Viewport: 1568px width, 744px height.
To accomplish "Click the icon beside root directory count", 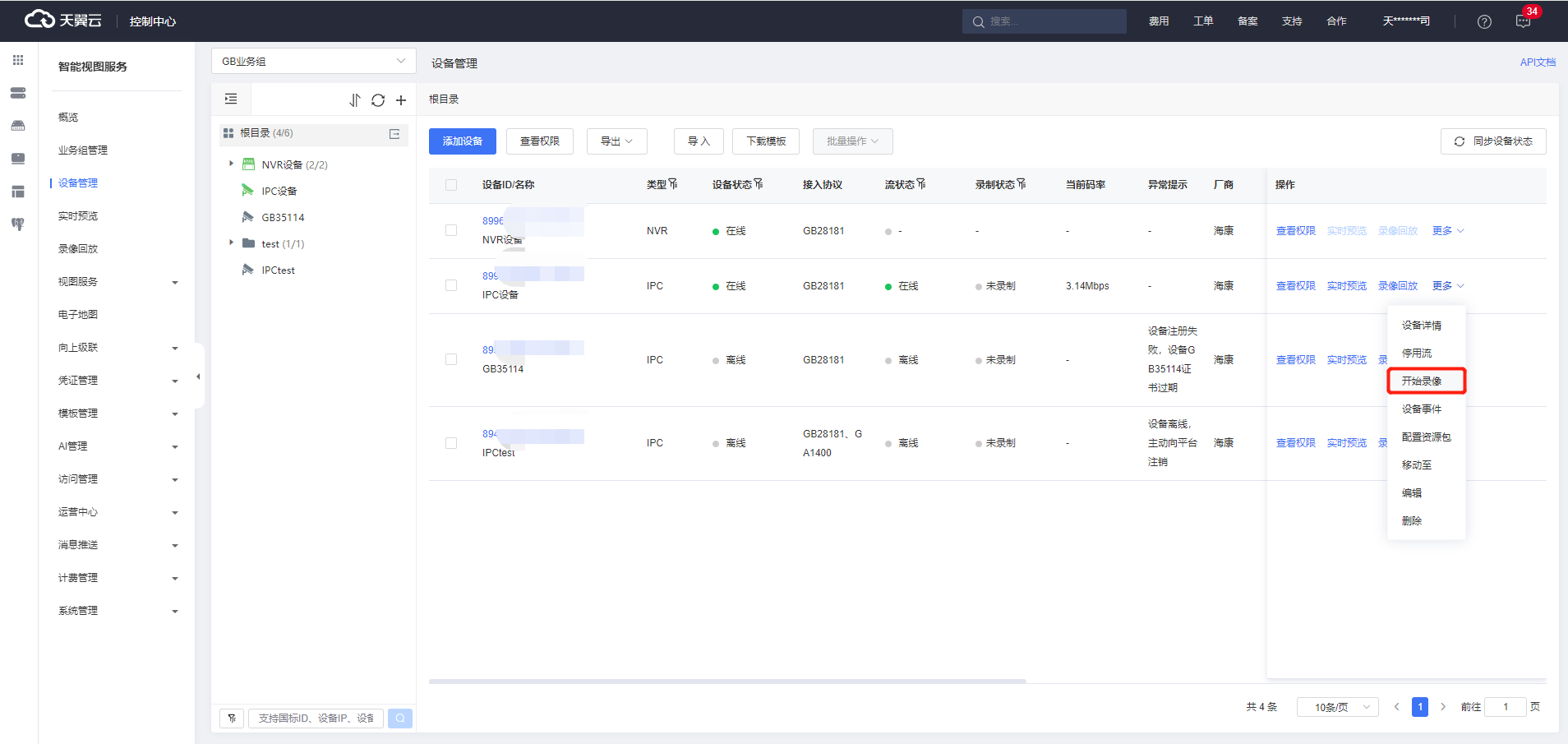I will coord(394,134).
